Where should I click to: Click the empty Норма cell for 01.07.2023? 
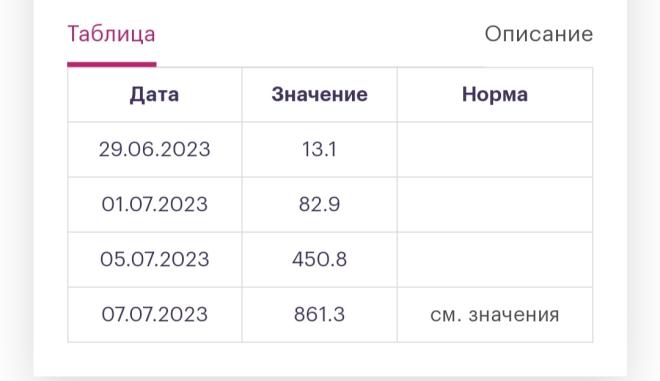(495, 205)
